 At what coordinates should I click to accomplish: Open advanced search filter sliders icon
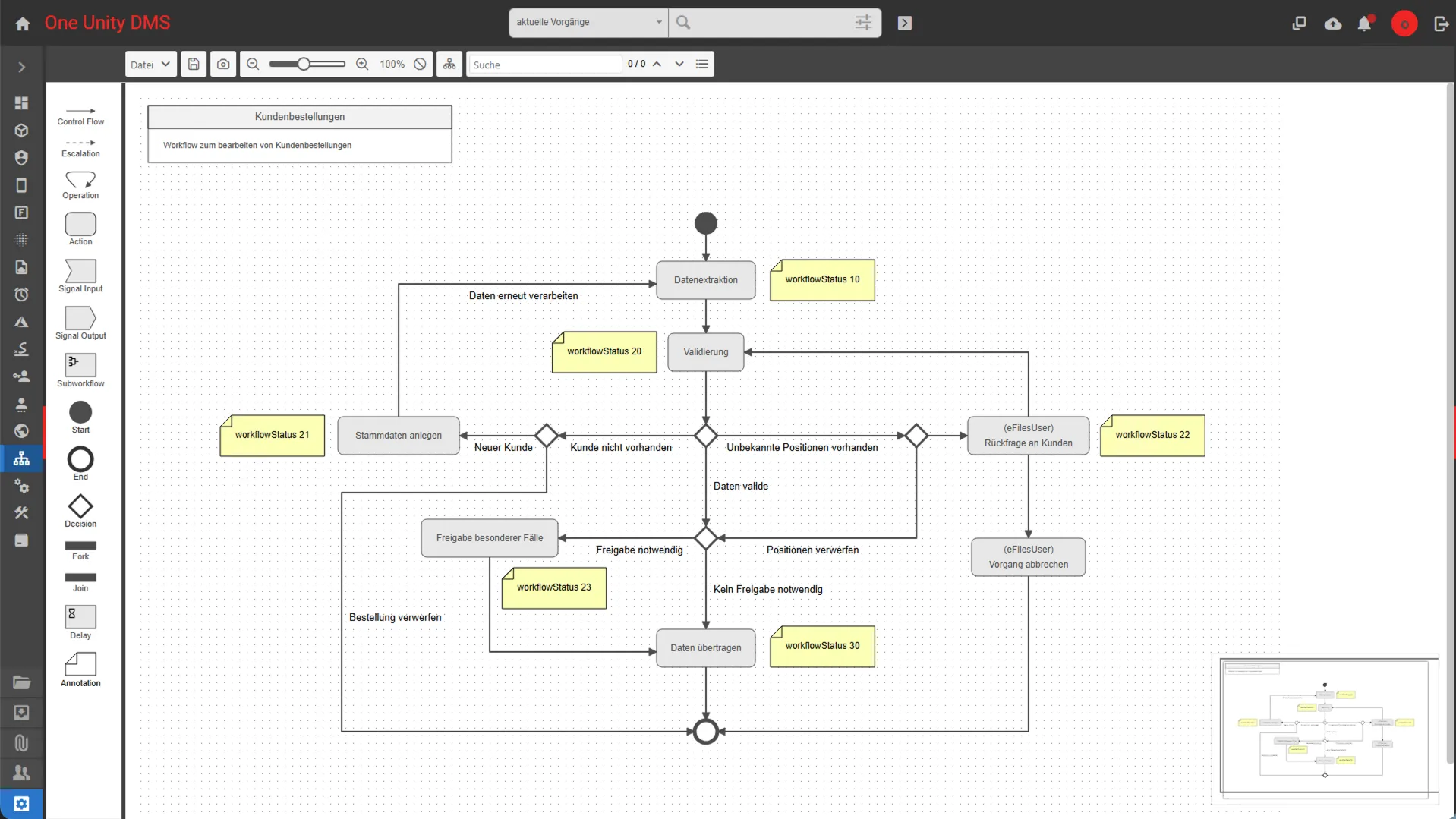pyautogui.click(x=863, y=23)
